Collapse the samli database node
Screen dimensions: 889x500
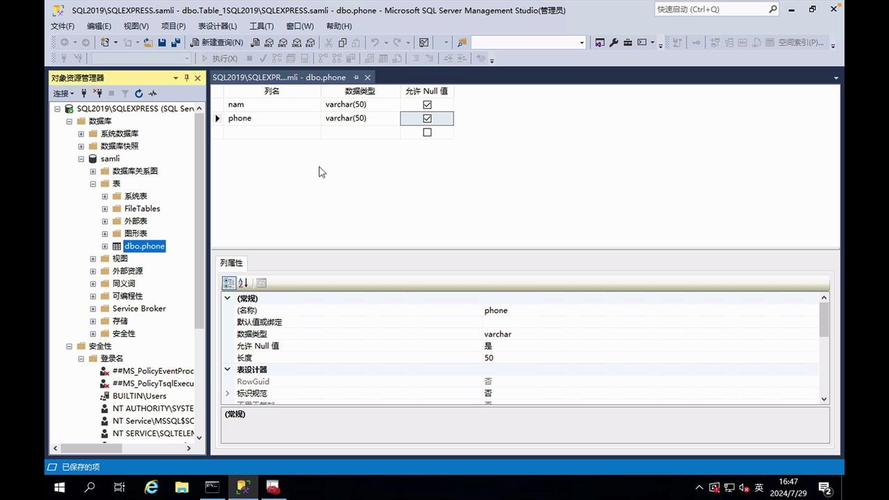coord(81,159)
